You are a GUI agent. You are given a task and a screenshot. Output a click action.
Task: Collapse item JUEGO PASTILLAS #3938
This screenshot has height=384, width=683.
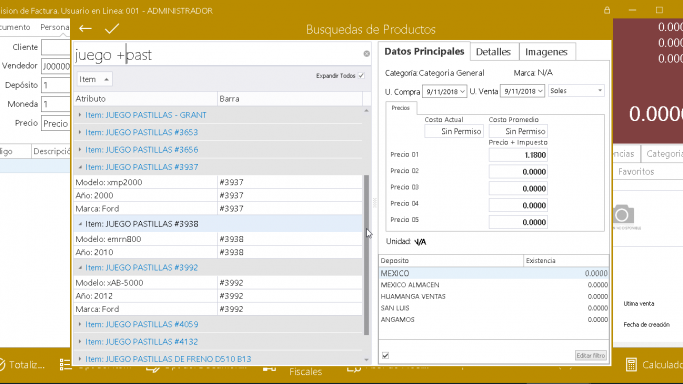[x=80, y=224]
